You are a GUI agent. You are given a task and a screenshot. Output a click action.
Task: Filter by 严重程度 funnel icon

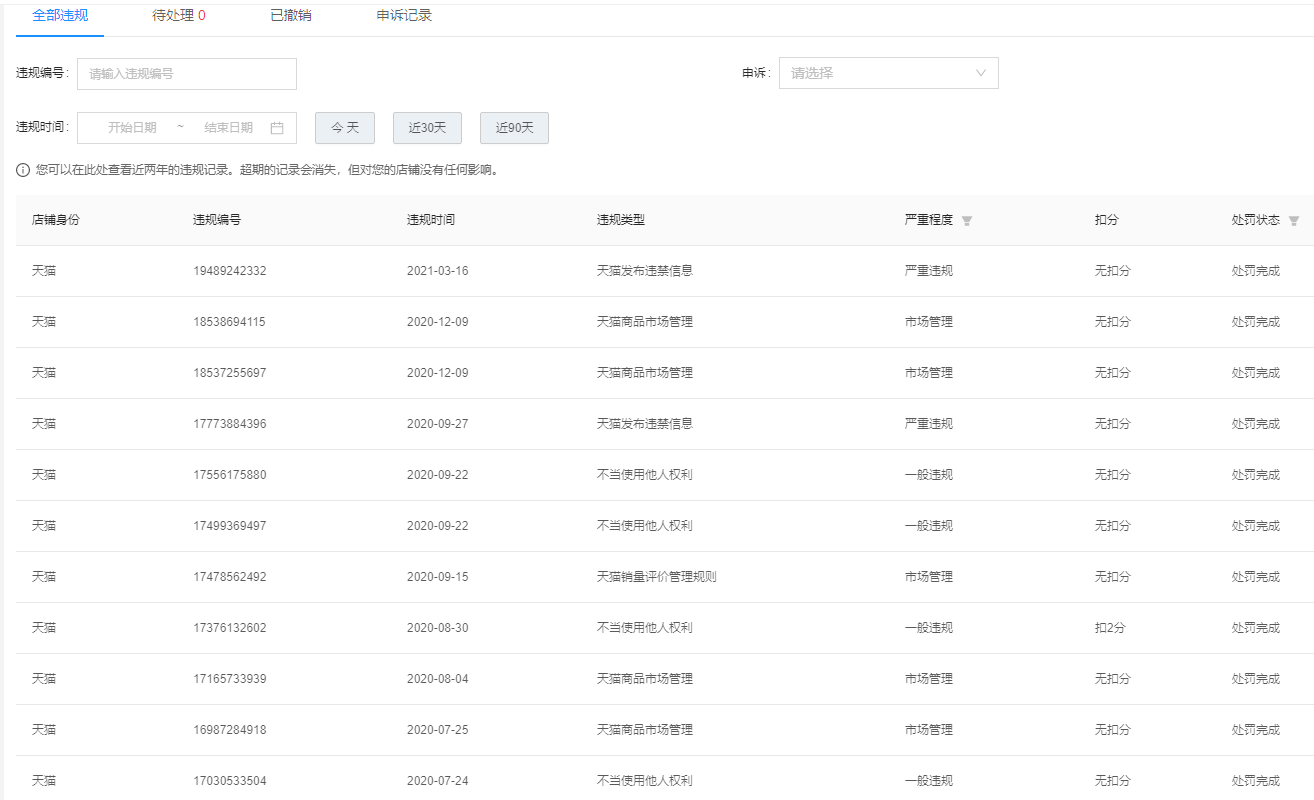[x=967, y=221]
